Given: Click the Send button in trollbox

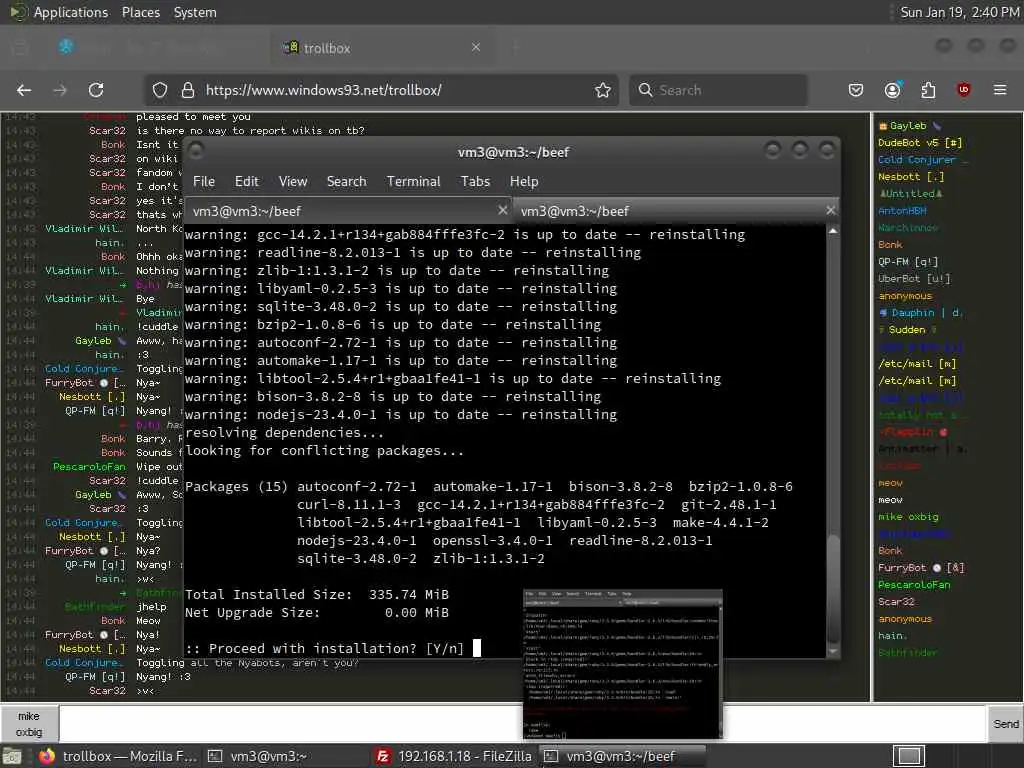Looking at the screenshot, I should click(x=1006, y=724).
